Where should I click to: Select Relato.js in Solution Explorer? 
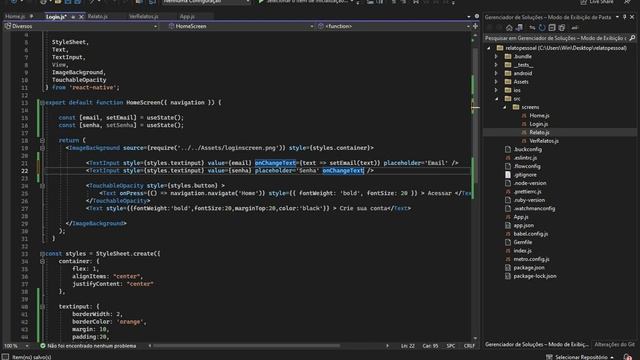(539, 132)
